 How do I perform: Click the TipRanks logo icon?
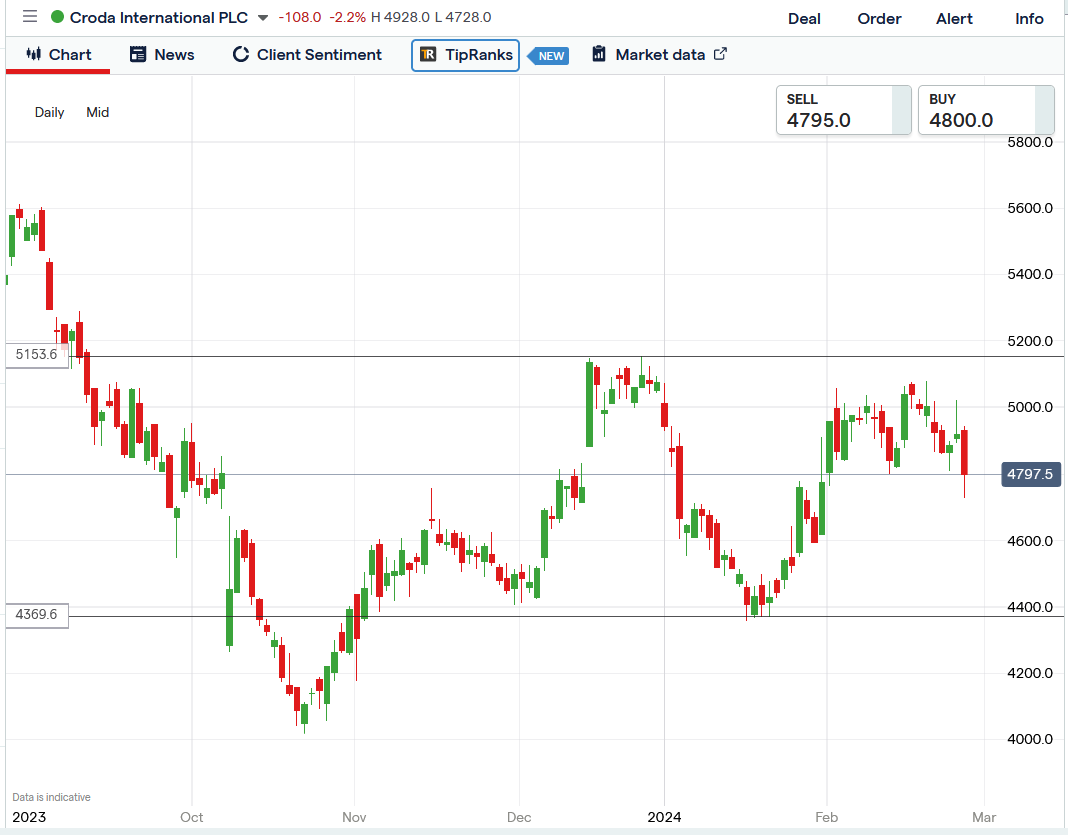(x=428, y=54)
